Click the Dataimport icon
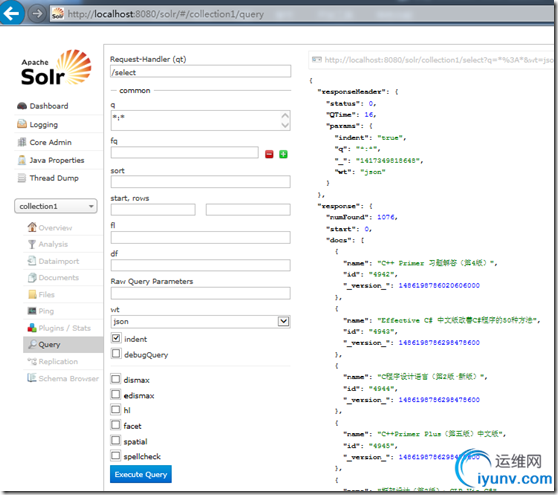 [32, 261]
